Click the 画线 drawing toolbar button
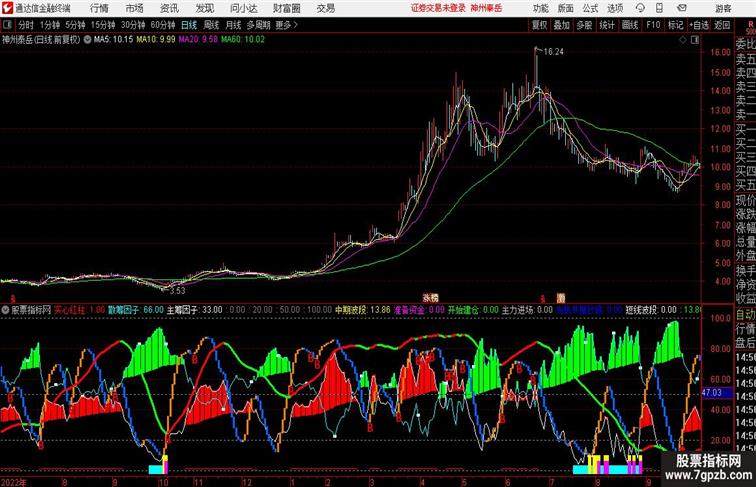 tap(630, 25)
